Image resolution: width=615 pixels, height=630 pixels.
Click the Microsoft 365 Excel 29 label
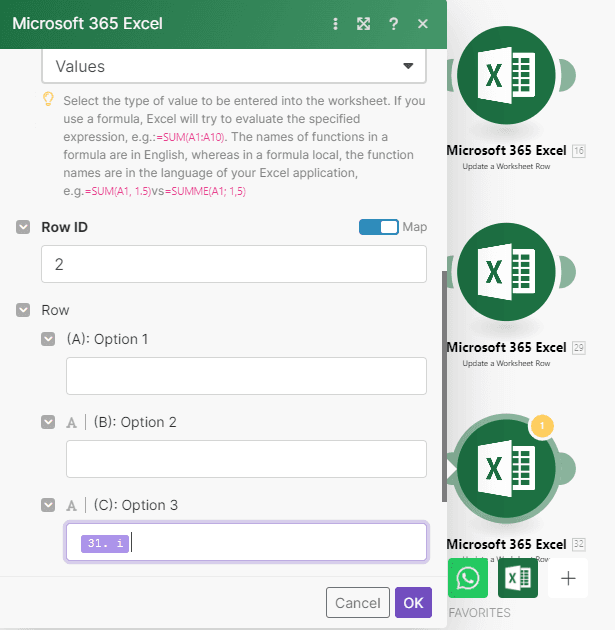click(x=507, y=347)
